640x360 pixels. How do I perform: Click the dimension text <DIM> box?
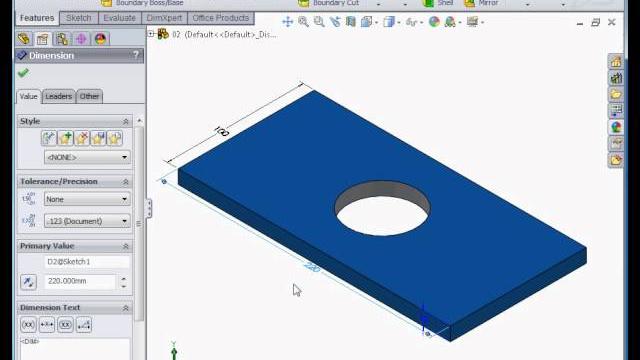pyautogui.click(x=75, y=349)
